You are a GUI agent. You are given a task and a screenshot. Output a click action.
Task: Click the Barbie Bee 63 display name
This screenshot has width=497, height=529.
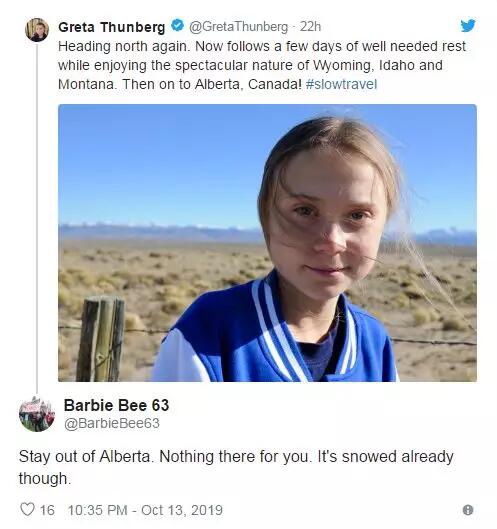(x=116, y=406)
